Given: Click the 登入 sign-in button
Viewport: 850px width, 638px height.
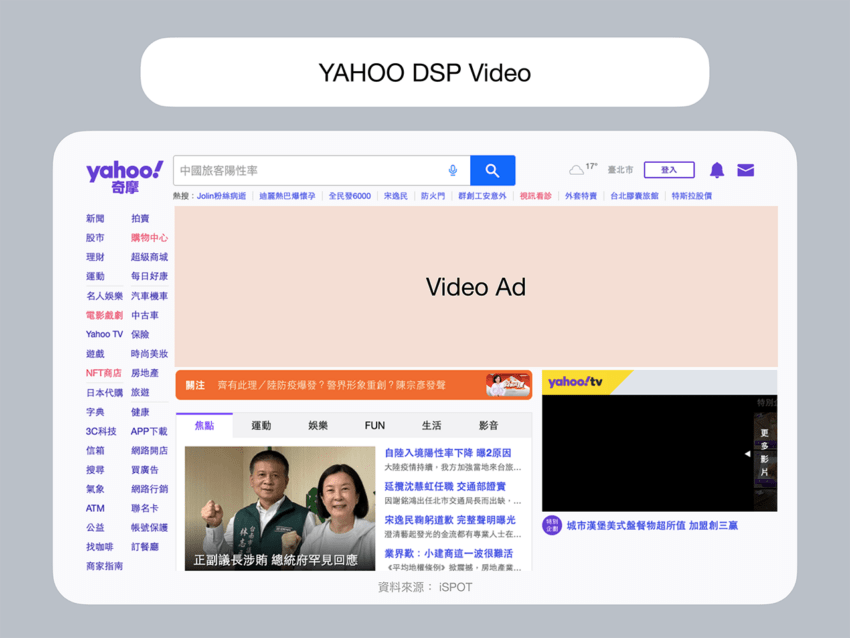Looking at the screenshot, I should (669, 169).
